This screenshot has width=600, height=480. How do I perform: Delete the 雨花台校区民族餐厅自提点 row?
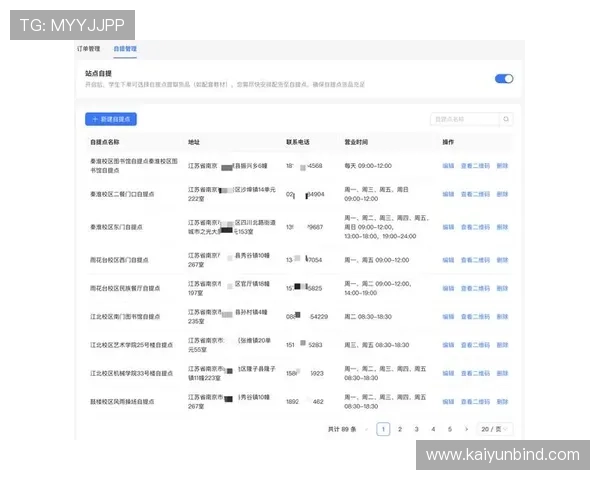pos(502,288)
